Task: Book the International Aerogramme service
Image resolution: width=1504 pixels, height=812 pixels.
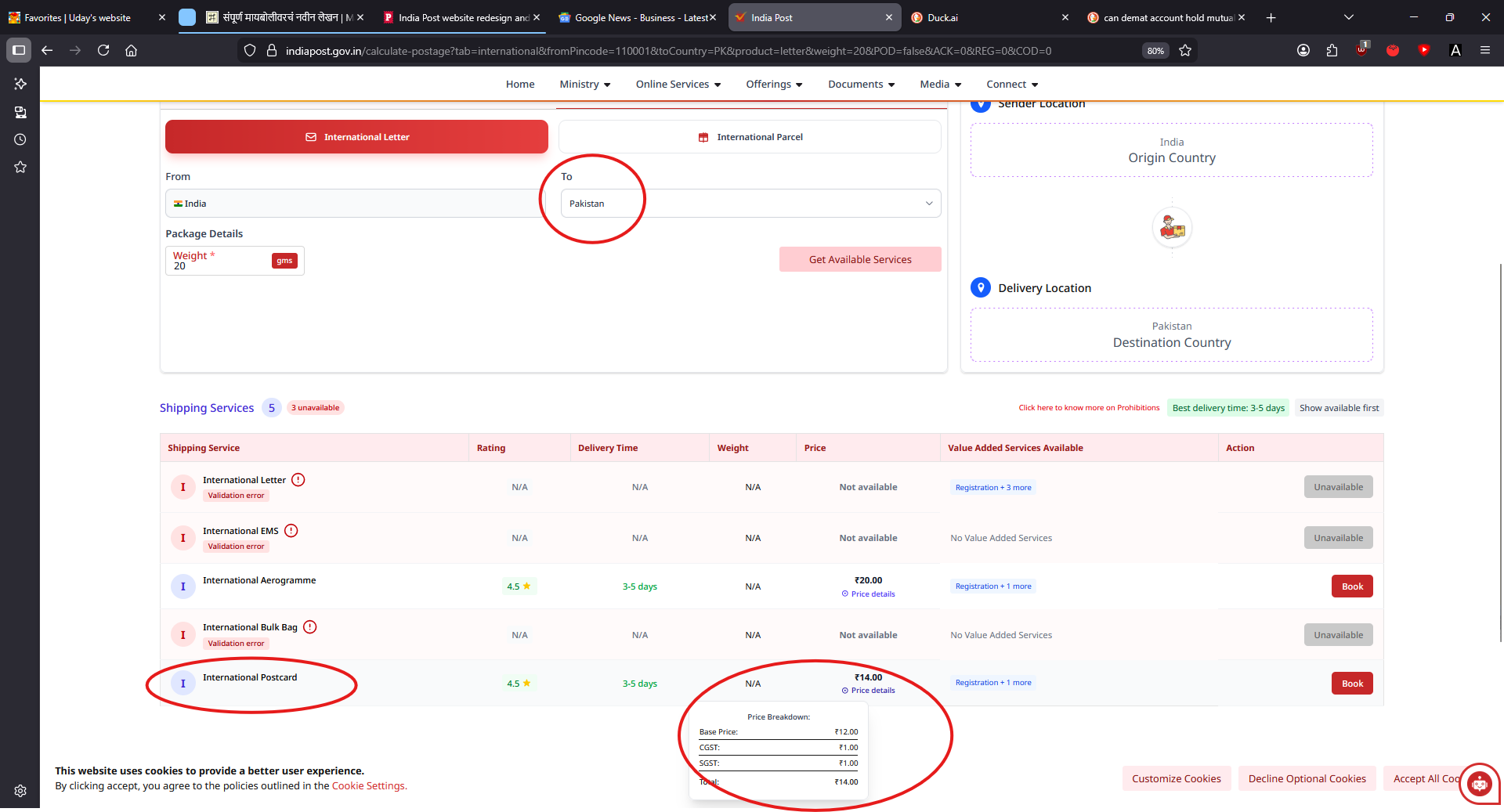Action: pos(1351,586)
